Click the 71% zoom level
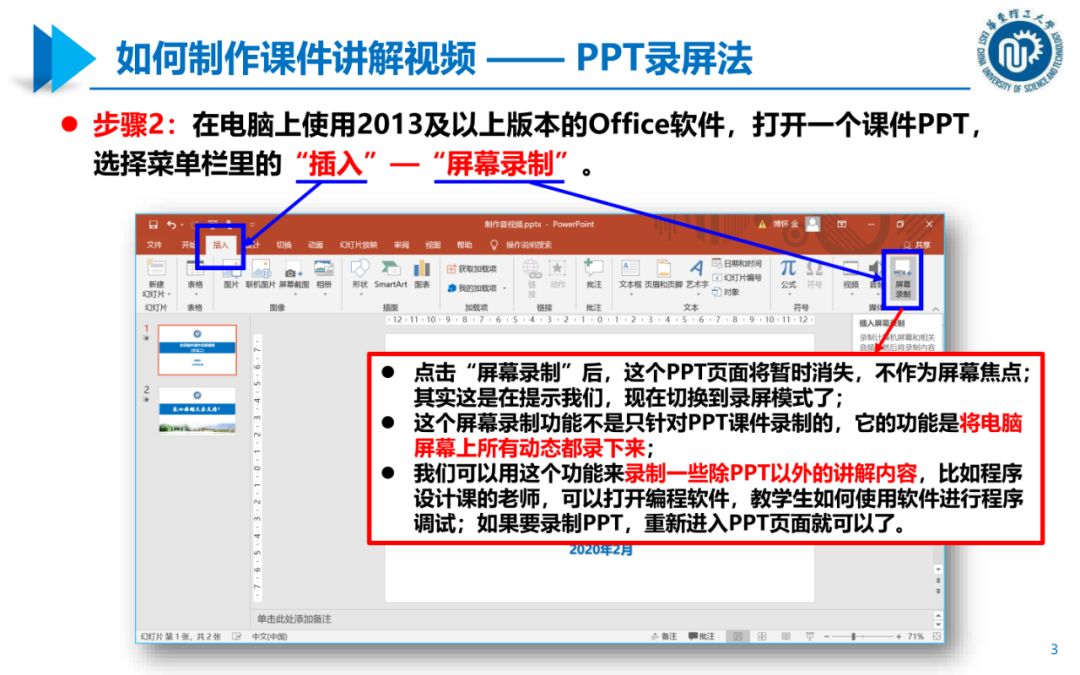The height and width of the screenshot is (675, 1080). click(915, 636)
